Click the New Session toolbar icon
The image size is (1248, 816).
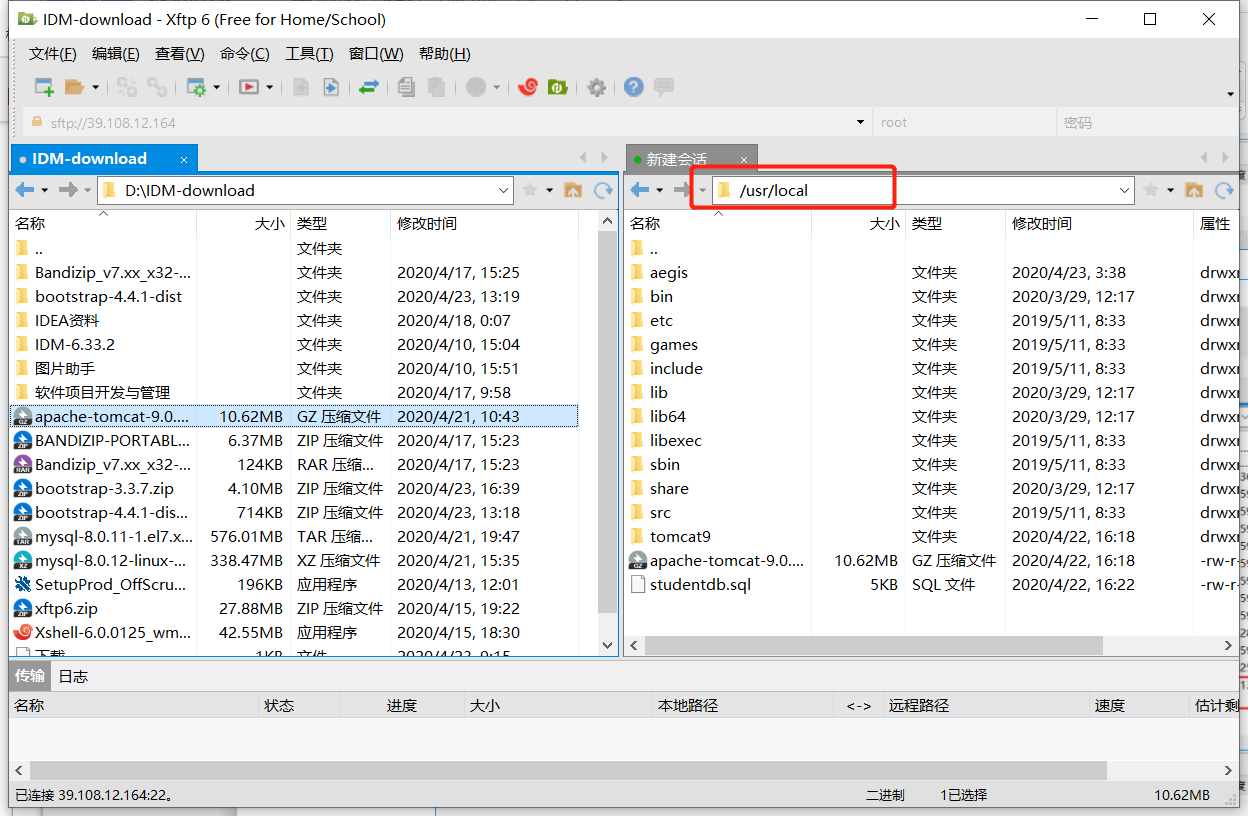[44, 87]
